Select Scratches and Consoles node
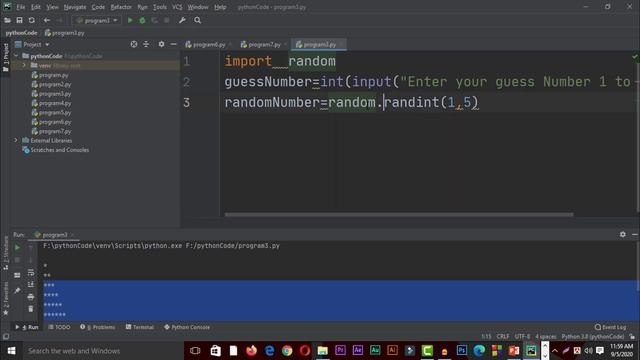640x360 pixels. [x=56, y=150]
